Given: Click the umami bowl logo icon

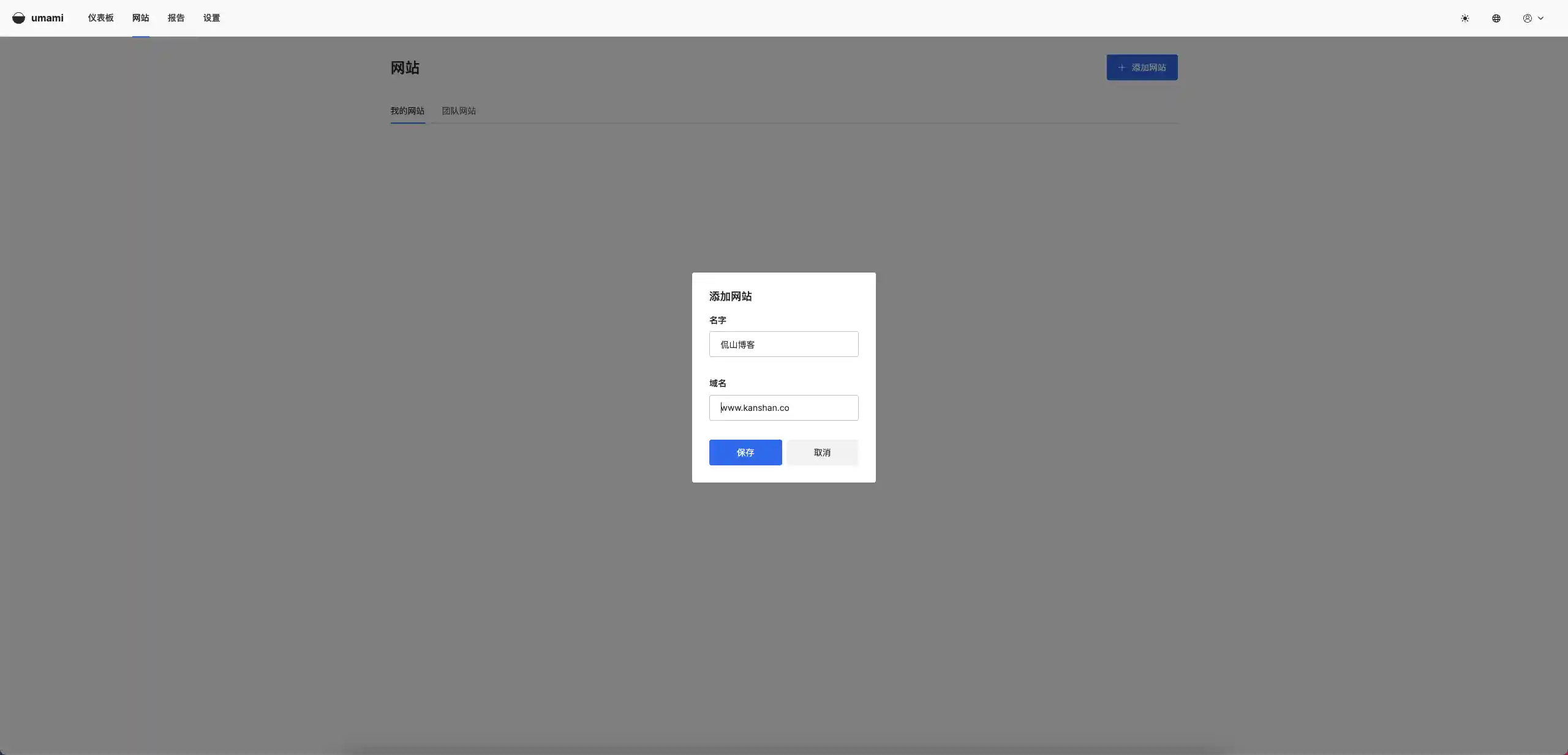Looking at the screenshot, I should 18,18.
